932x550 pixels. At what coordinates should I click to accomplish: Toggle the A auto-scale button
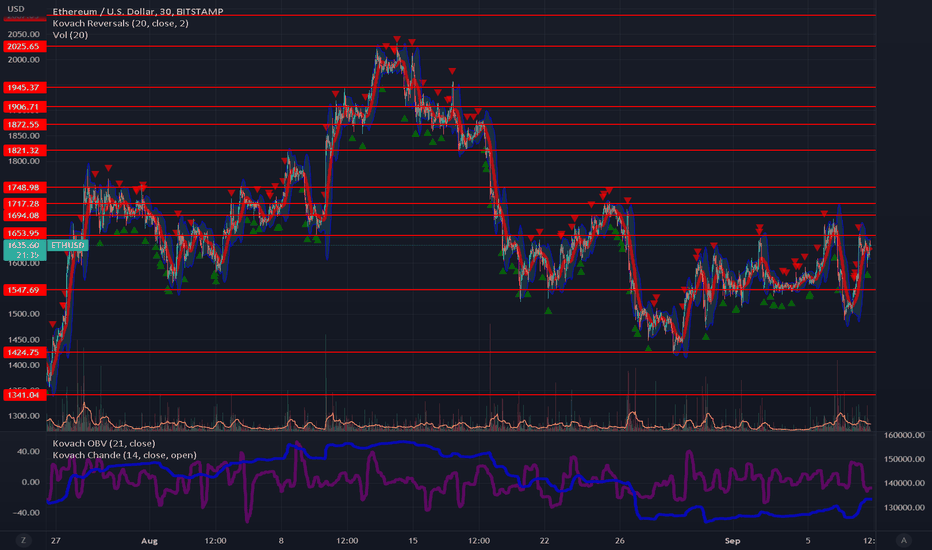903,540
